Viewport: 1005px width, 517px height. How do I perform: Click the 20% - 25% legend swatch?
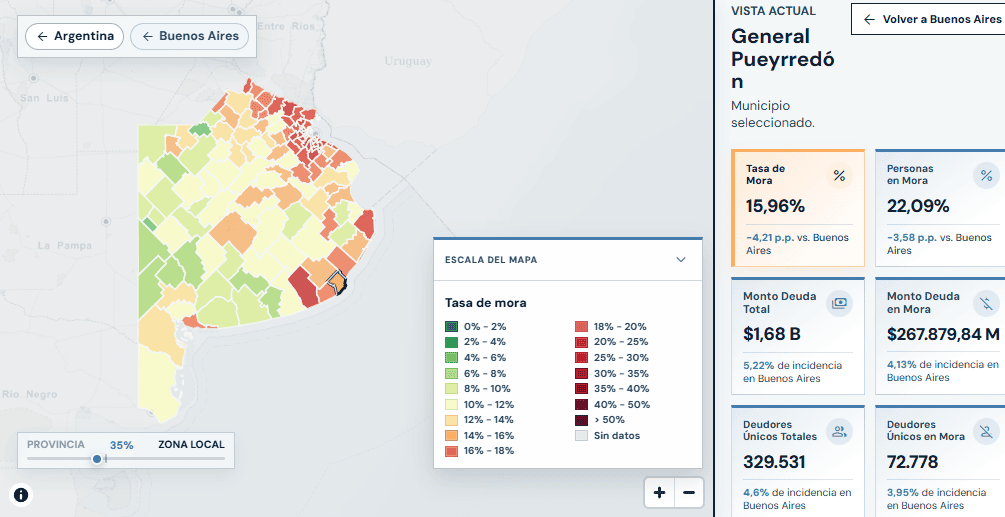click(x=581, y=342)
